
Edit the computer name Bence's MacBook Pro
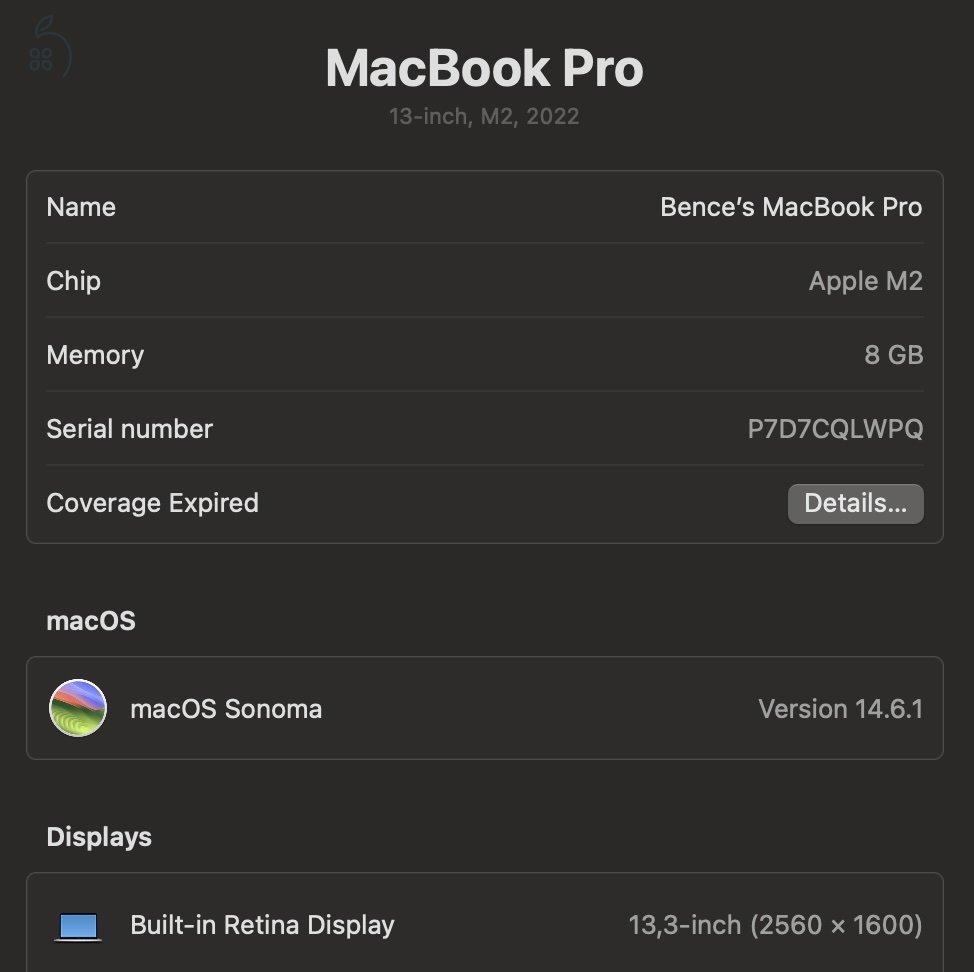point(790,207)
